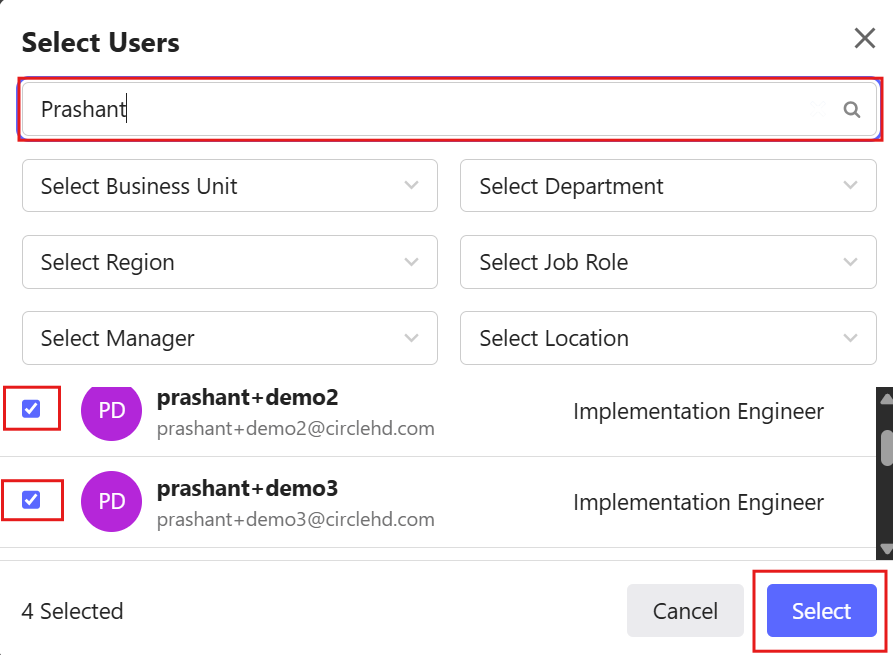This screenshot has height=655, width=893.
Task: Click the prashant+demo3@circlehd.com email
Action: (x=296, y=519)
